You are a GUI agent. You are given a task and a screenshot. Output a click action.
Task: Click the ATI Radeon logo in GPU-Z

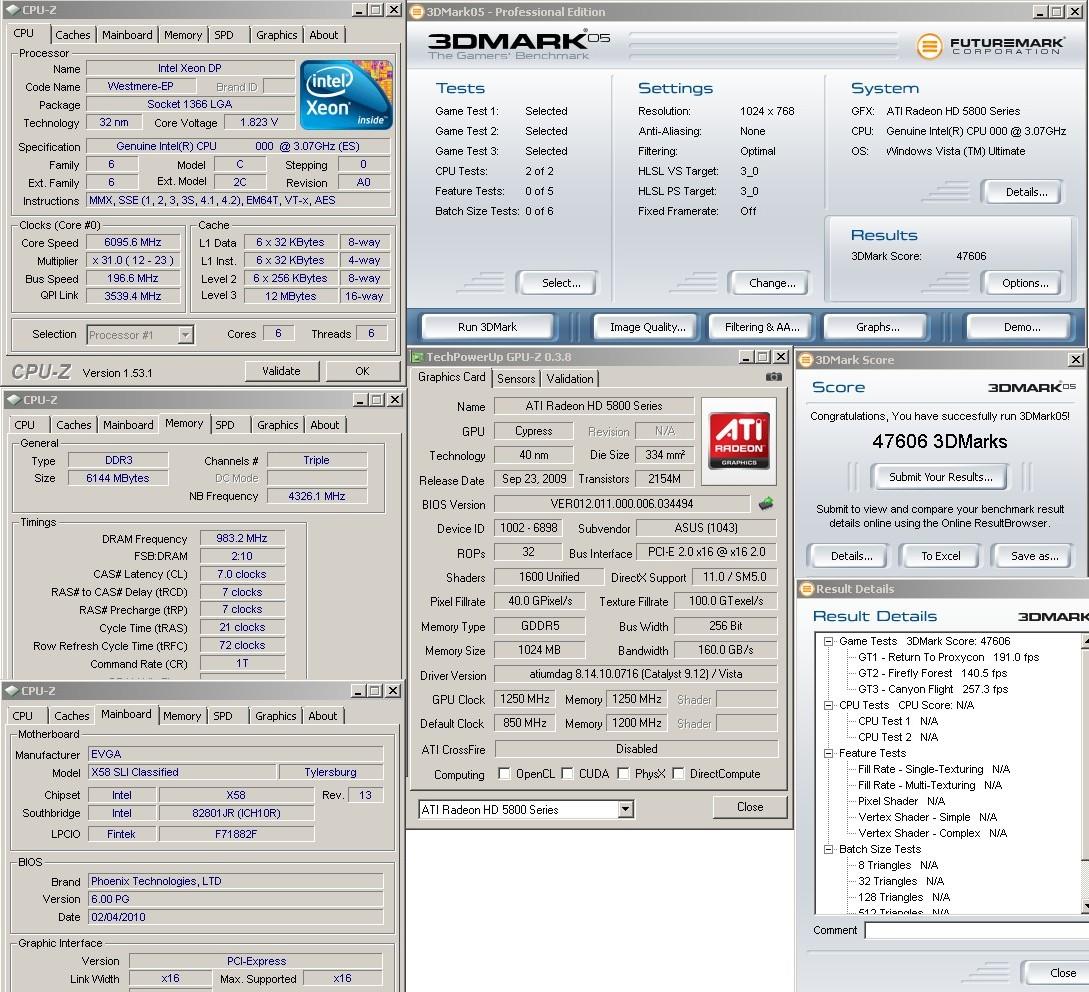coord(738,440)
